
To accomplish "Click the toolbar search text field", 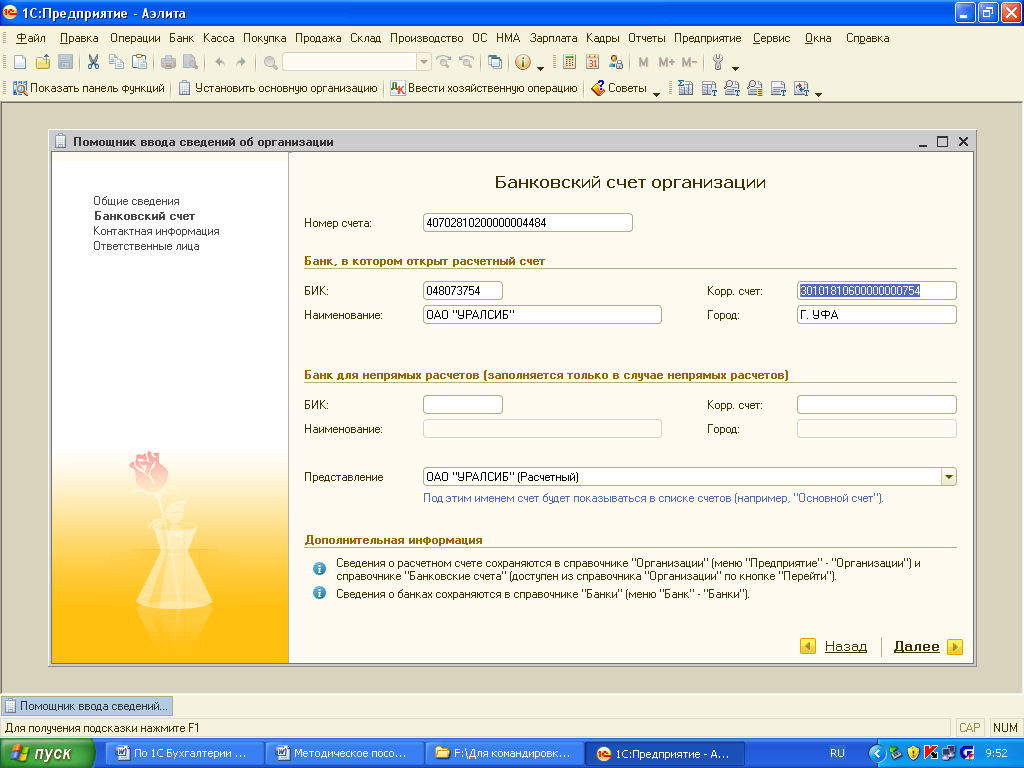I will click(349, 62).
